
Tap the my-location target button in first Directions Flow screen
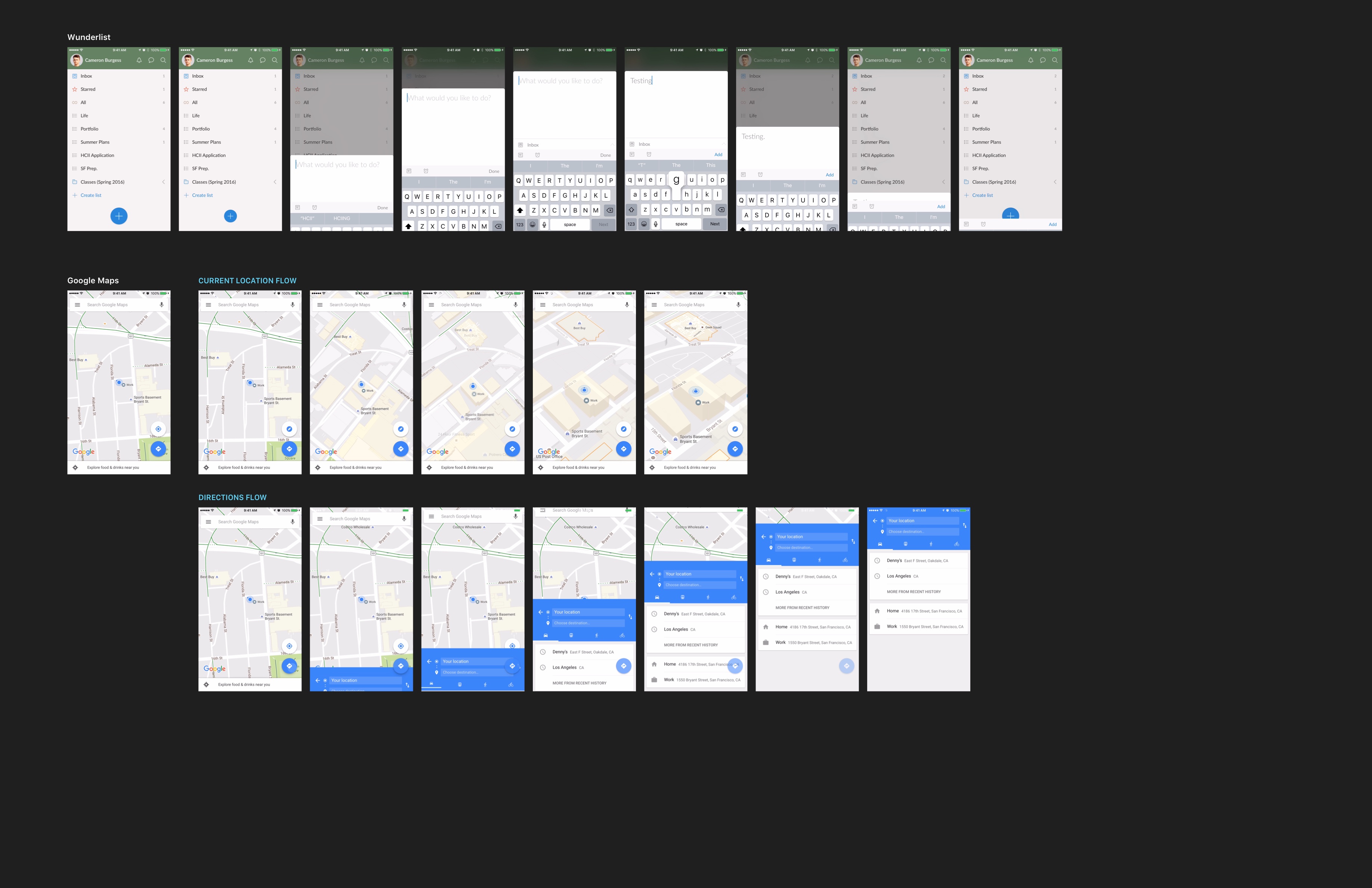pyautogui.click(x=290, y=646)
